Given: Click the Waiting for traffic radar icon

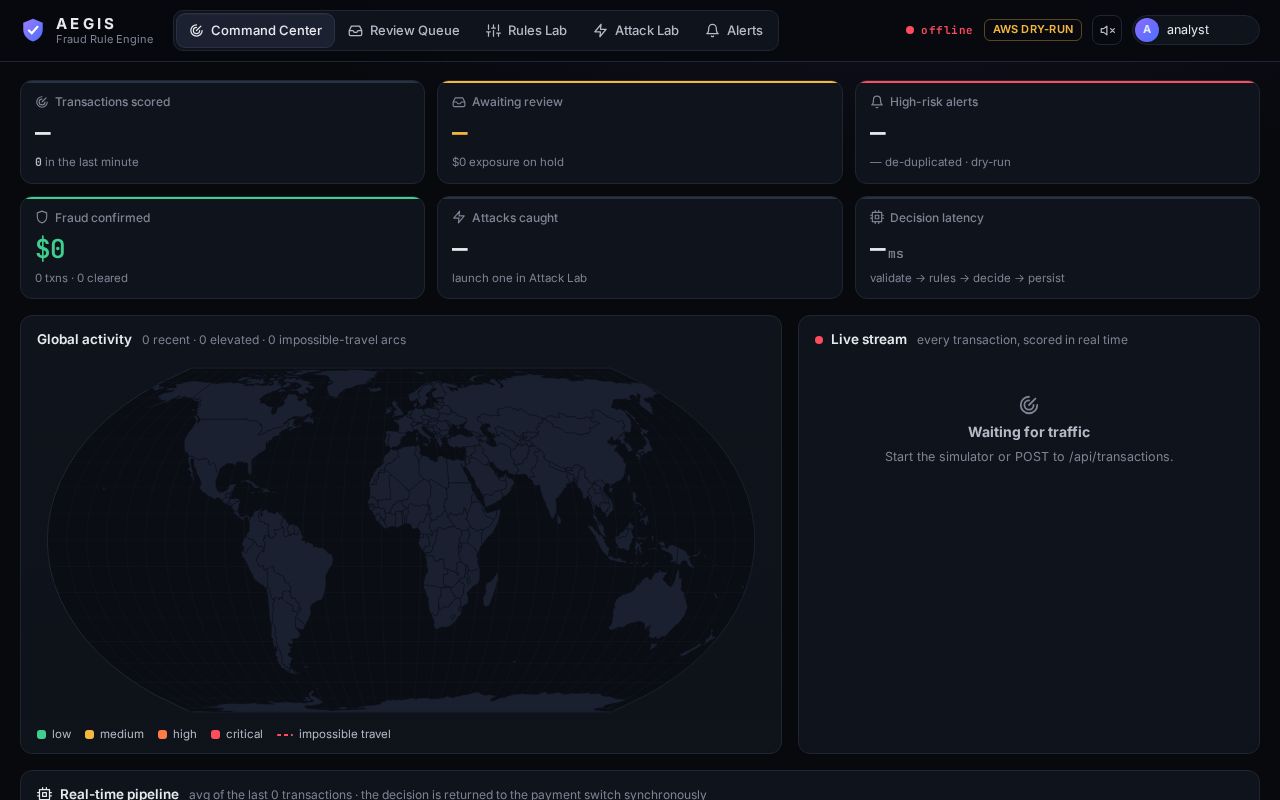Looking at the screenshot, I should click(1029, 405).
